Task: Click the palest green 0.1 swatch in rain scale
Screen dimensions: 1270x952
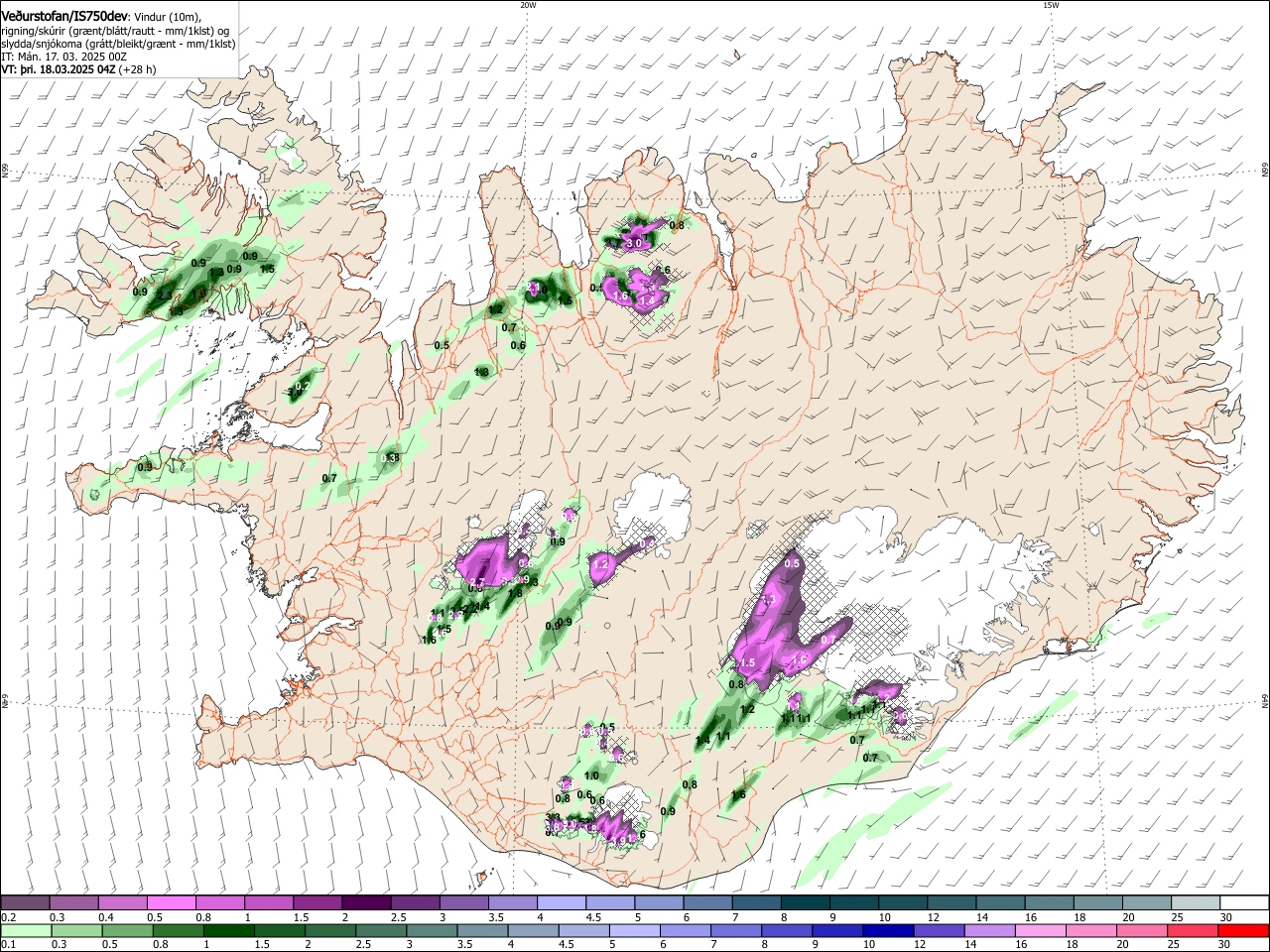Action: click(x=26, y=930)
